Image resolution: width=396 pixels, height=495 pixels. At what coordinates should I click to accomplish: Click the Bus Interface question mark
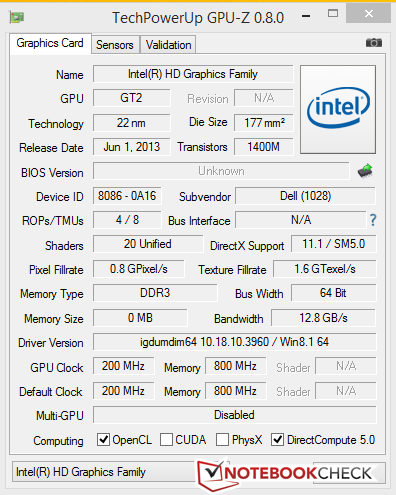pyautogui.click(x=373, y=220)
